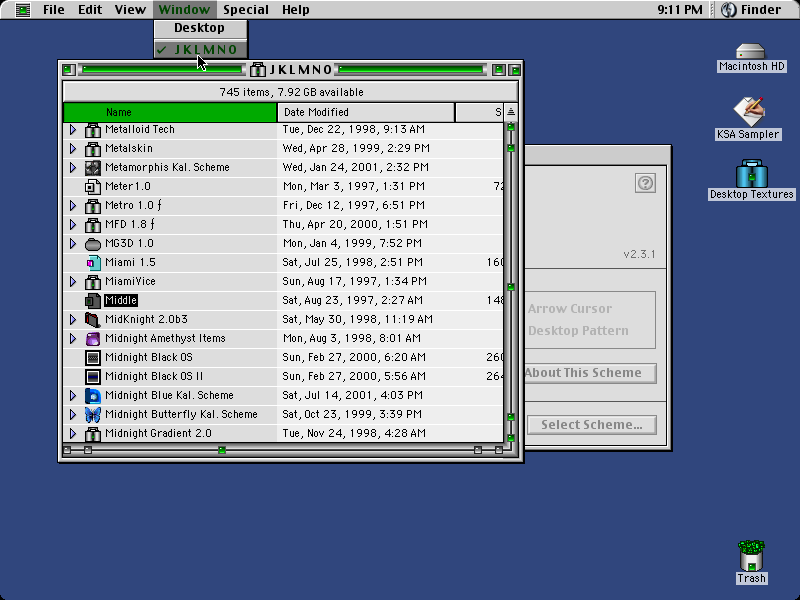Expand the Metalloid Tech folder
The height and width of the screenshot is (600, 800).
click(x=73, y=130)
